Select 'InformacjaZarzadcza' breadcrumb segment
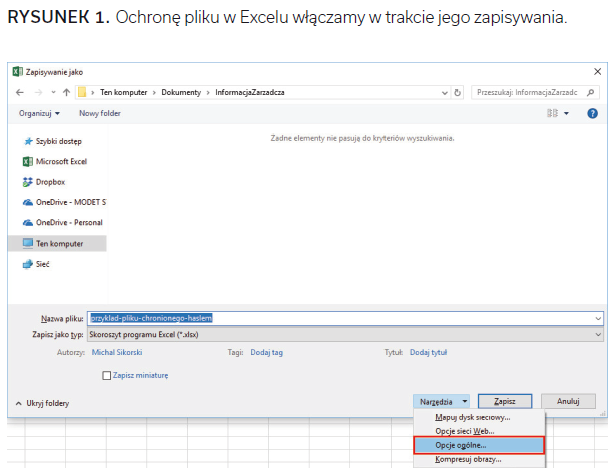Viewport: 614px width, 476px height. click(250, 92)
